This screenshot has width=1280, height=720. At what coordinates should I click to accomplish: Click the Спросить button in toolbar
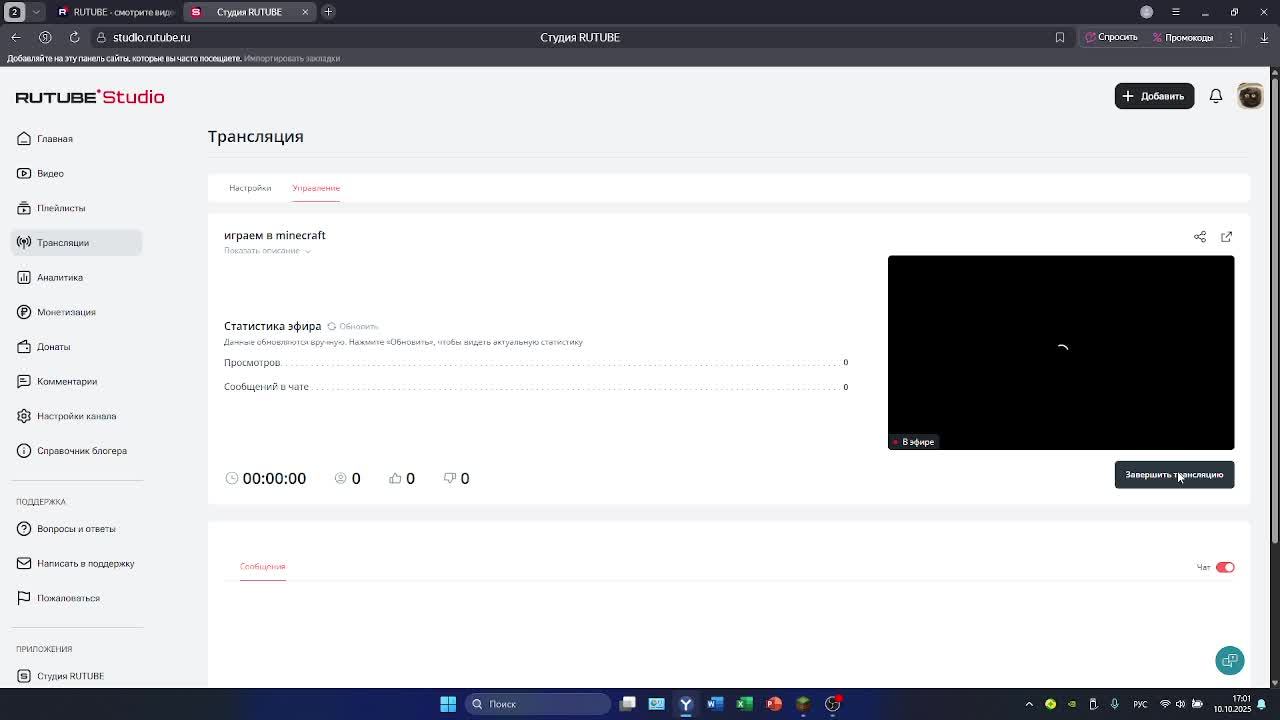click(x=1112, y=38)
